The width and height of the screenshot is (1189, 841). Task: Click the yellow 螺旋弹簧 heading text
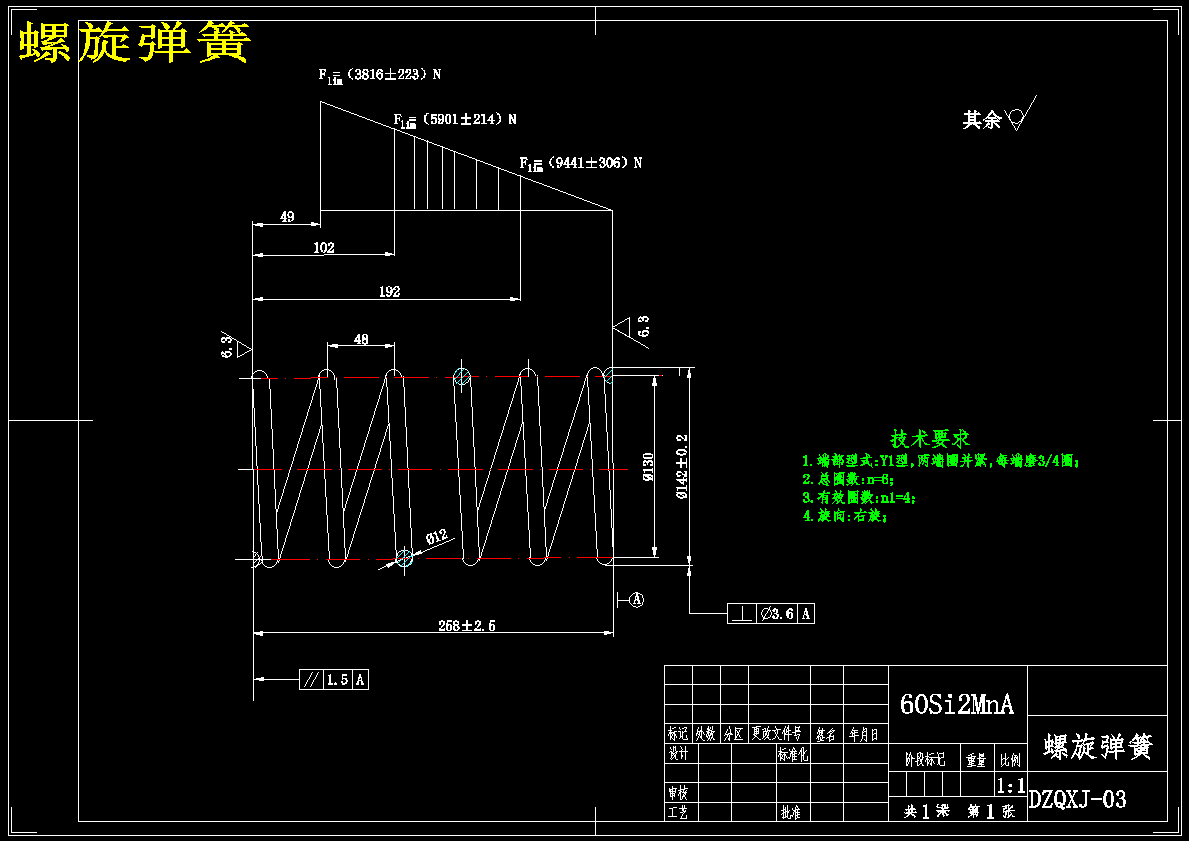tap(134, 42)
